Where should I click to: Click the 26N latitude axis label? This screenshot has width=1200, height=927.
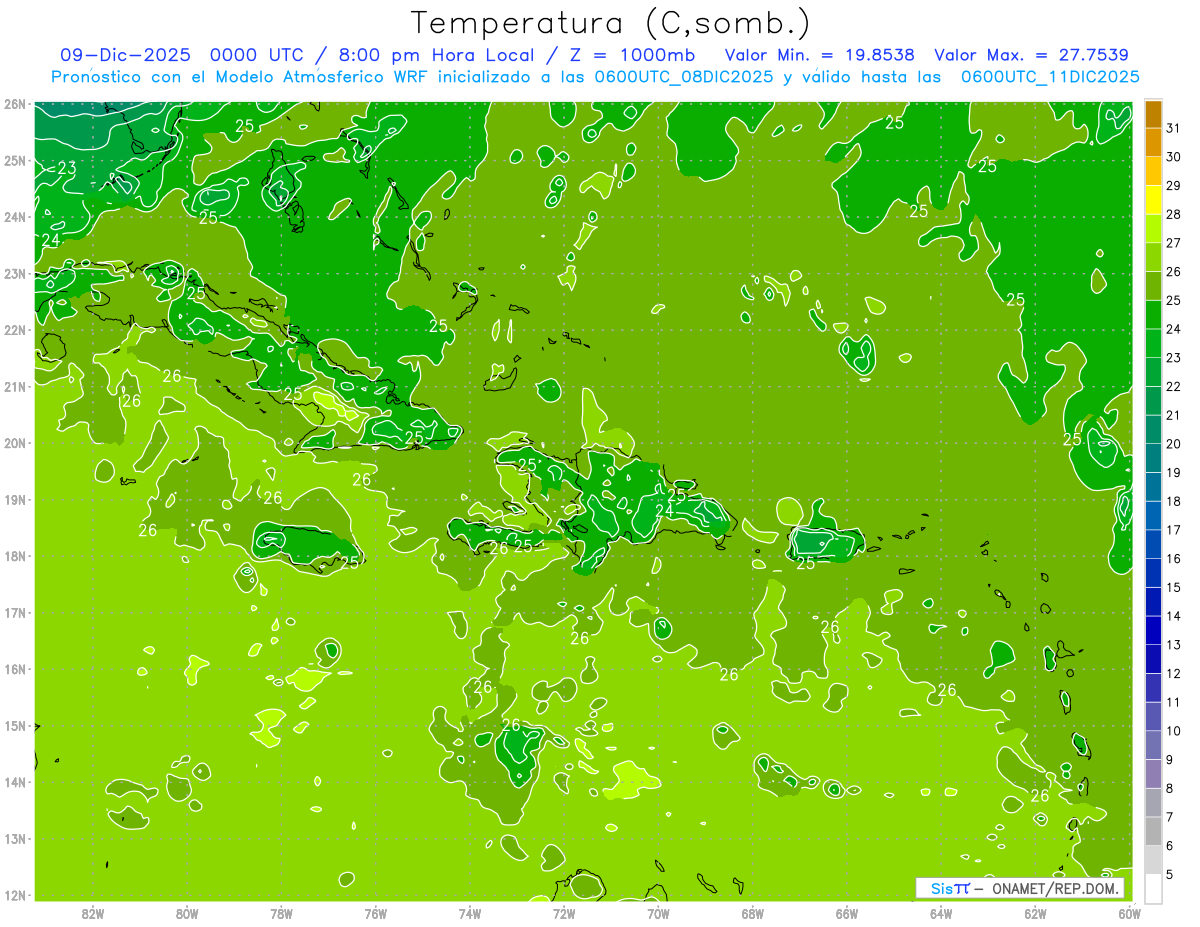coord(15,104)
